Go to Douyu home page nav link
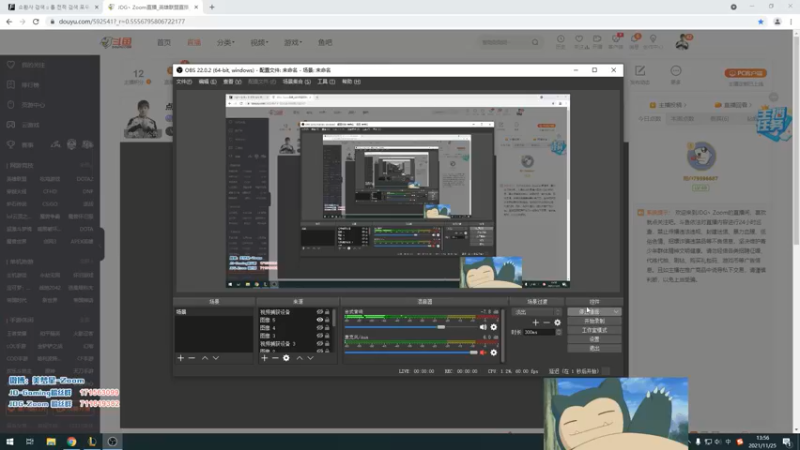The image size is (800, 450). 164,42
